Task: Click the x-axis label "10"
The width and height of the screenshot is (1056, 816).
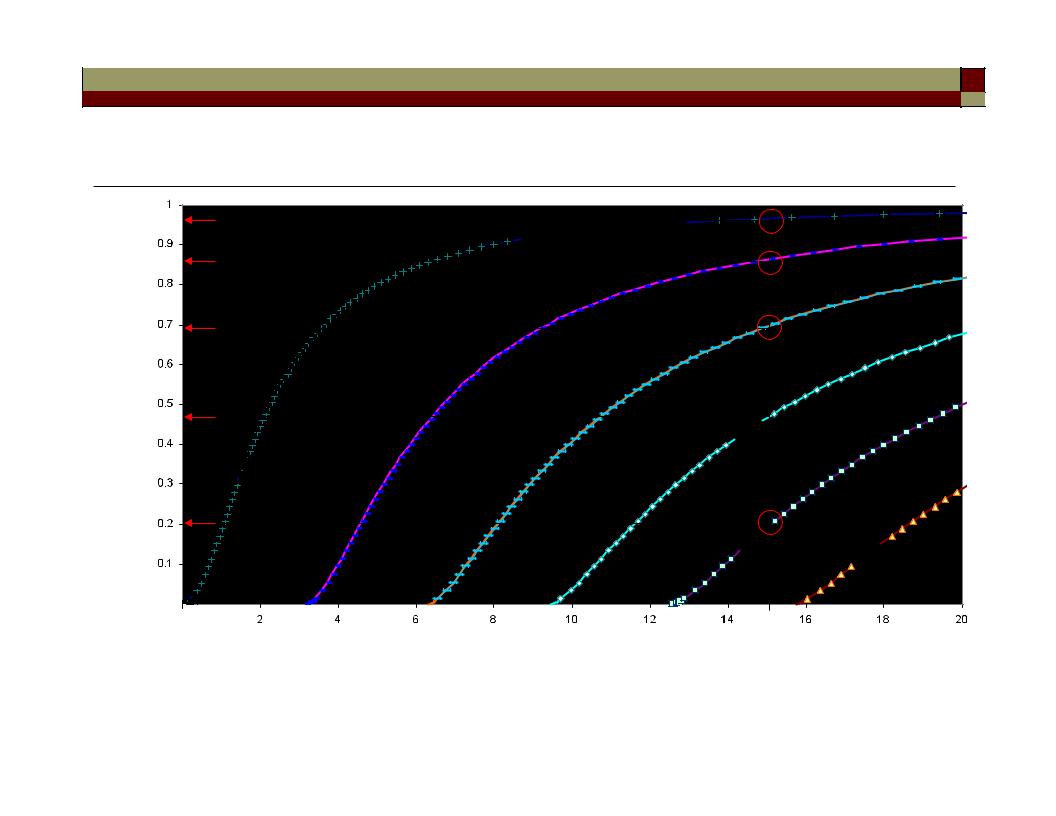Action: (x=571, y=619)
